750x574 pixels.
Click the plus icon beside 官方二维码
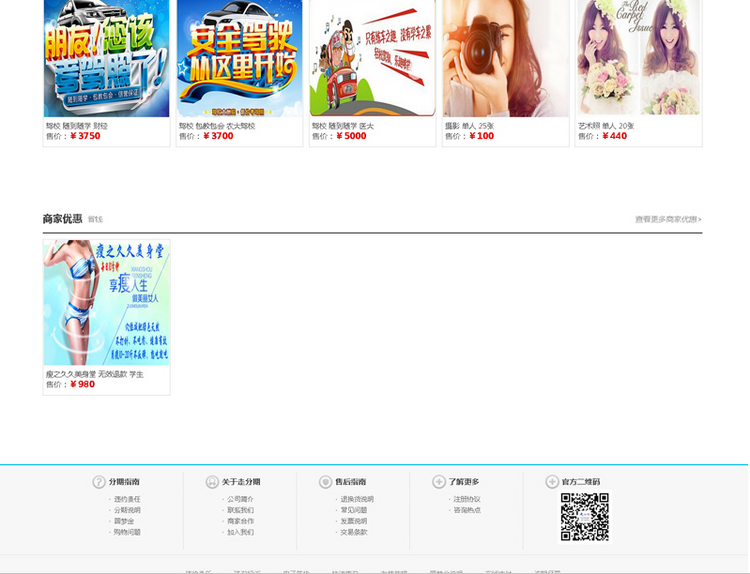pos(552,482)
